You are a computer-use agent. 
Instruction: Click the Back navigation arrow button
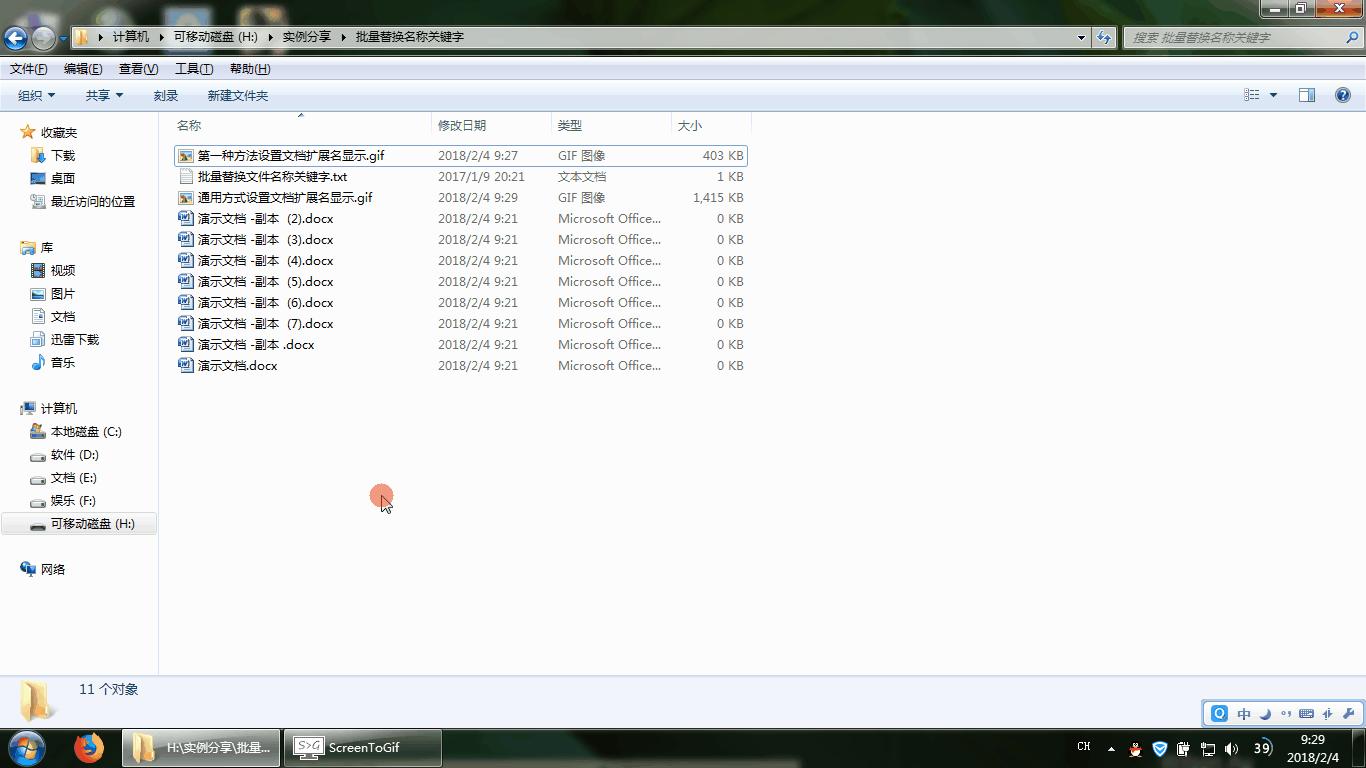click(15, 38)
